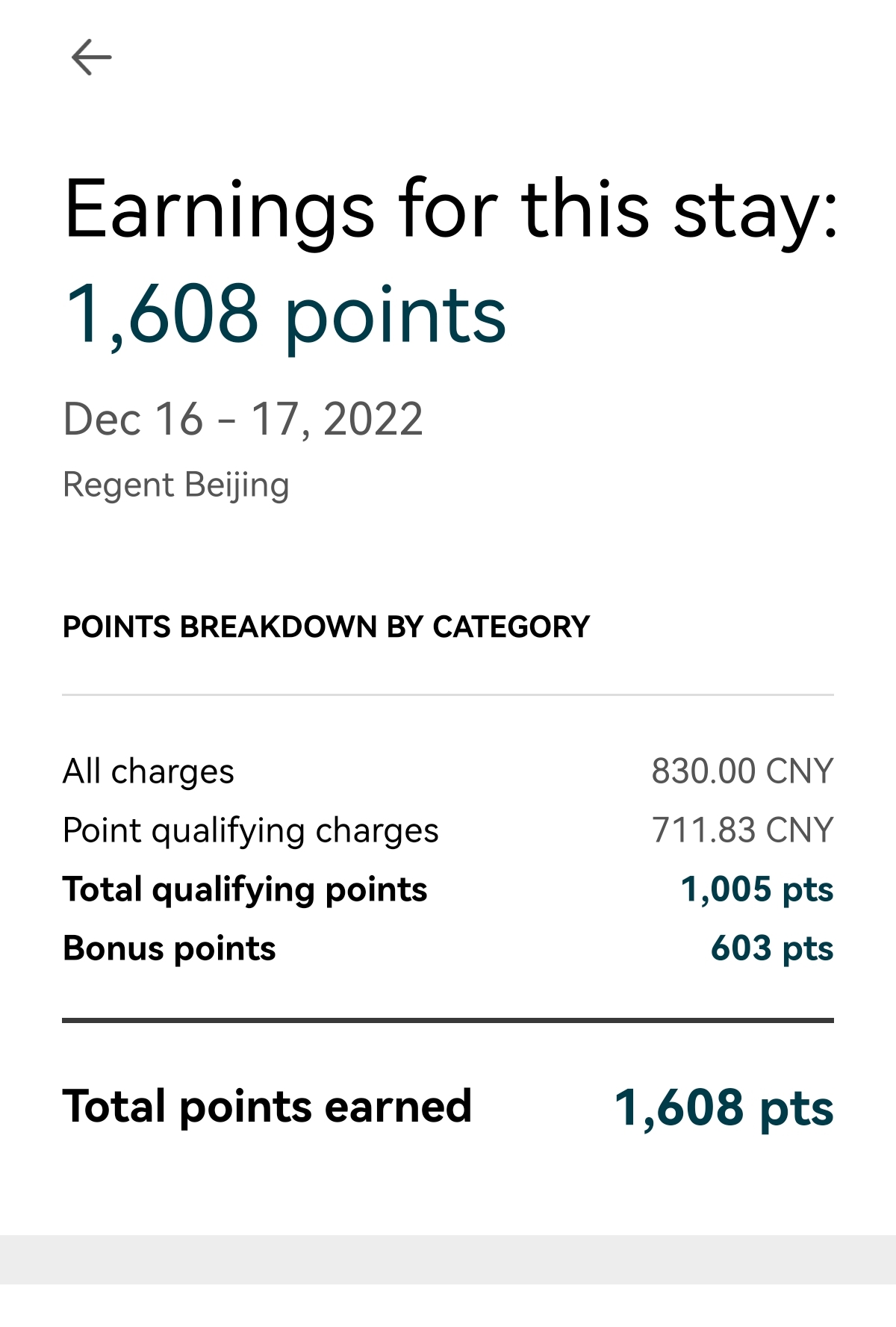Click the thick divider above total

pyautogui.click(x=448, y=1020)
